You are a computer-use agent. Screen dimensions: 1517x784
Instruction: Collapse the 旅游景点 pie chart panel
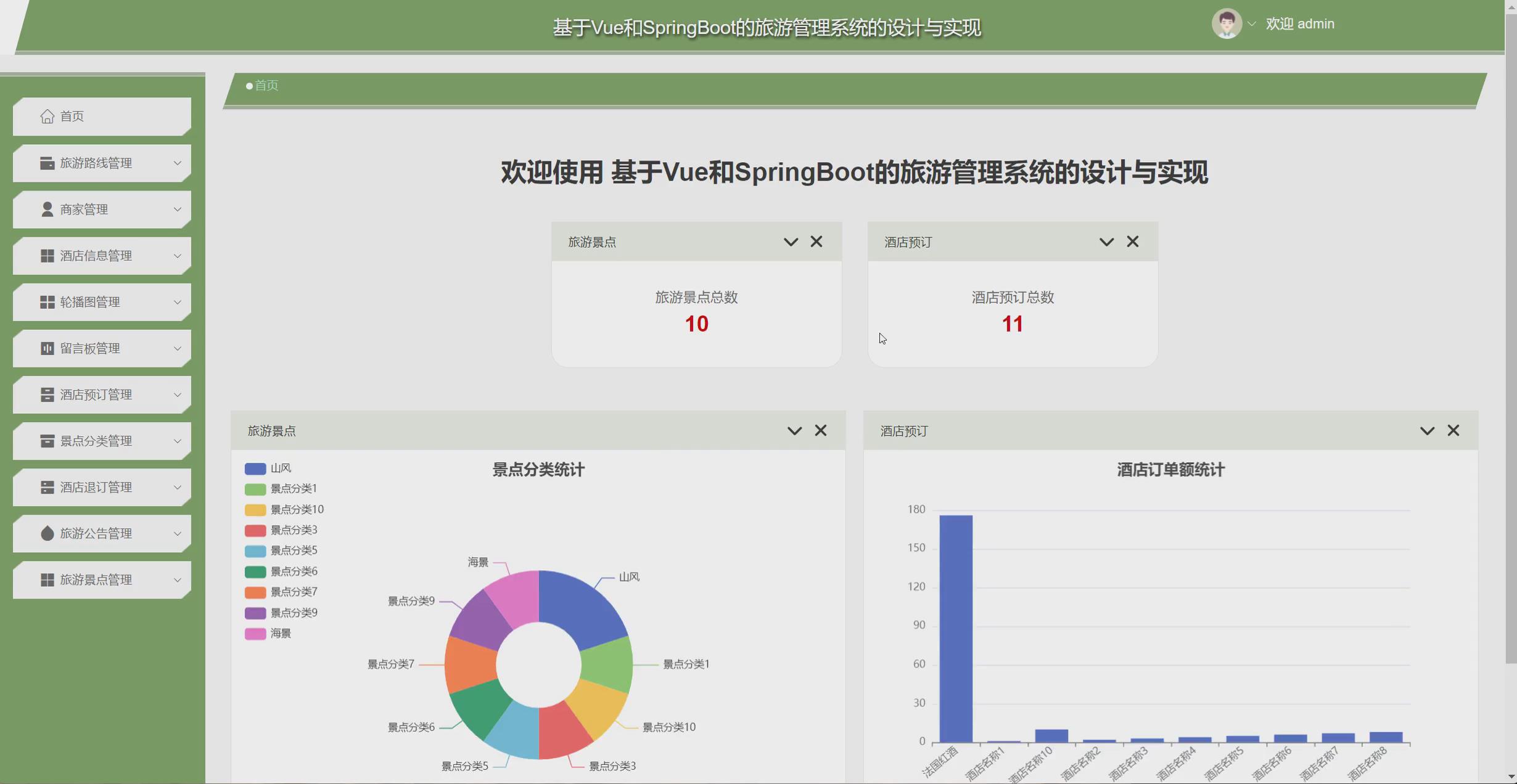point(794,431)
